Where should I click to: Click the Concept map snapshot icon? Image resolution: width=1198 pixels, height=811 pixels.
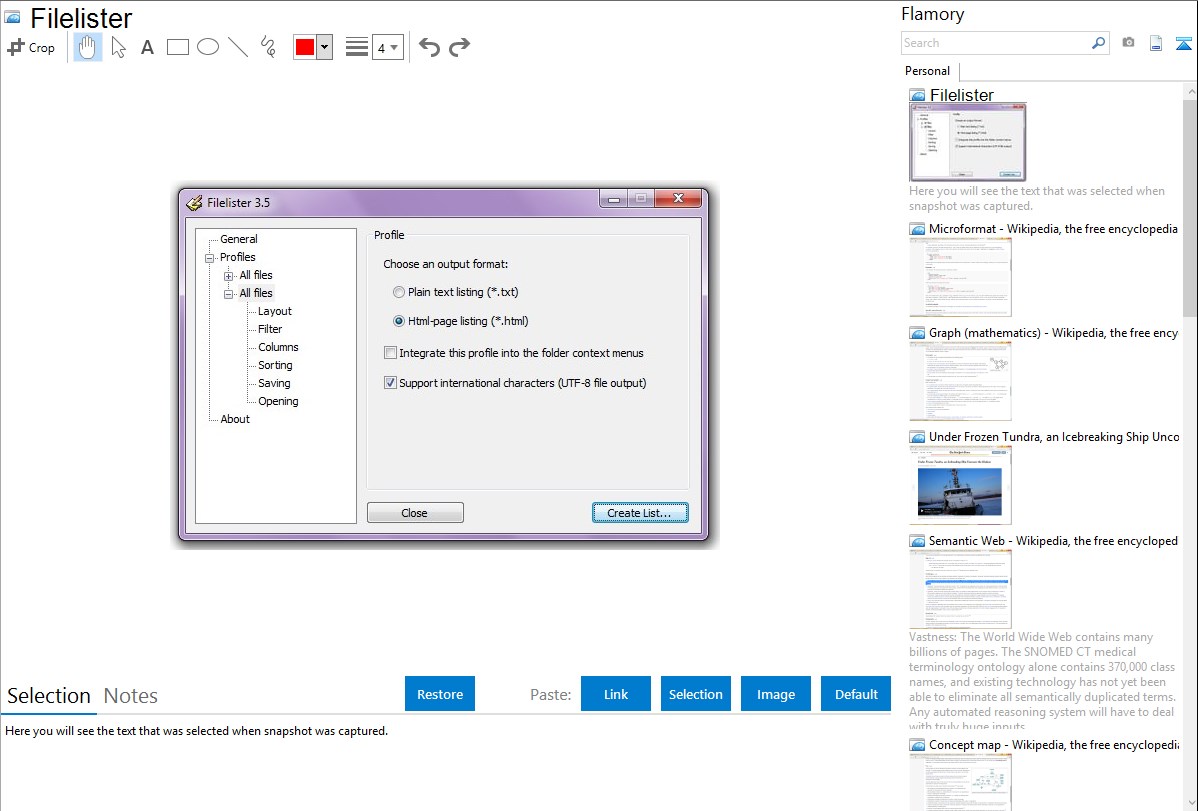pyautogui.click(x=917, y=745)
